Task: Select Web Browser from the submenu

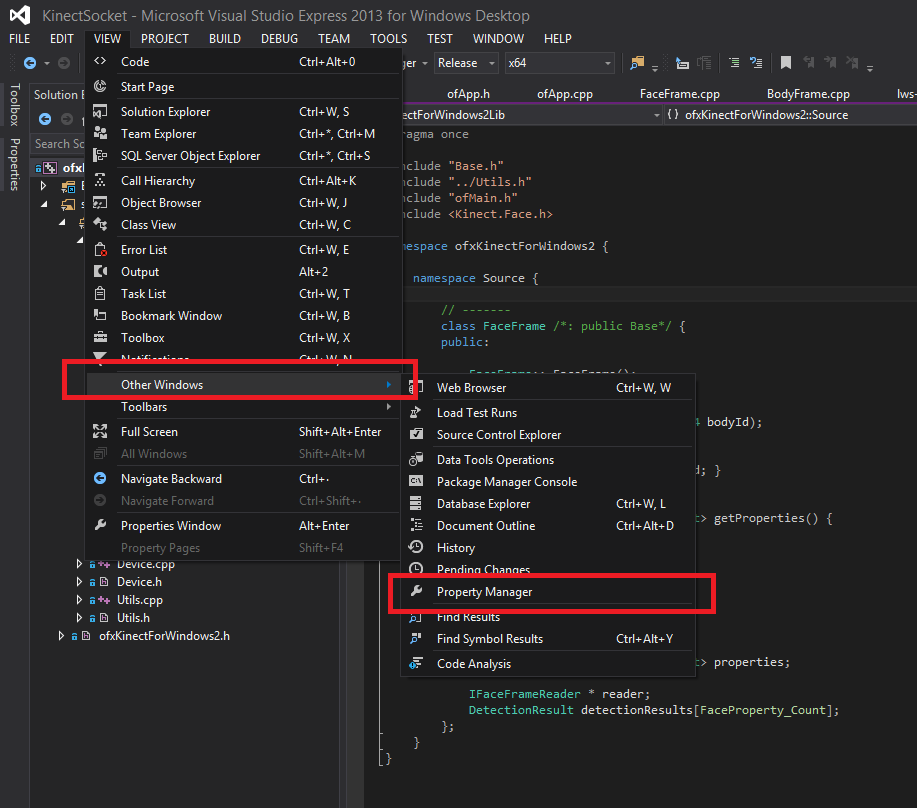Action: (x=549, y=388)
